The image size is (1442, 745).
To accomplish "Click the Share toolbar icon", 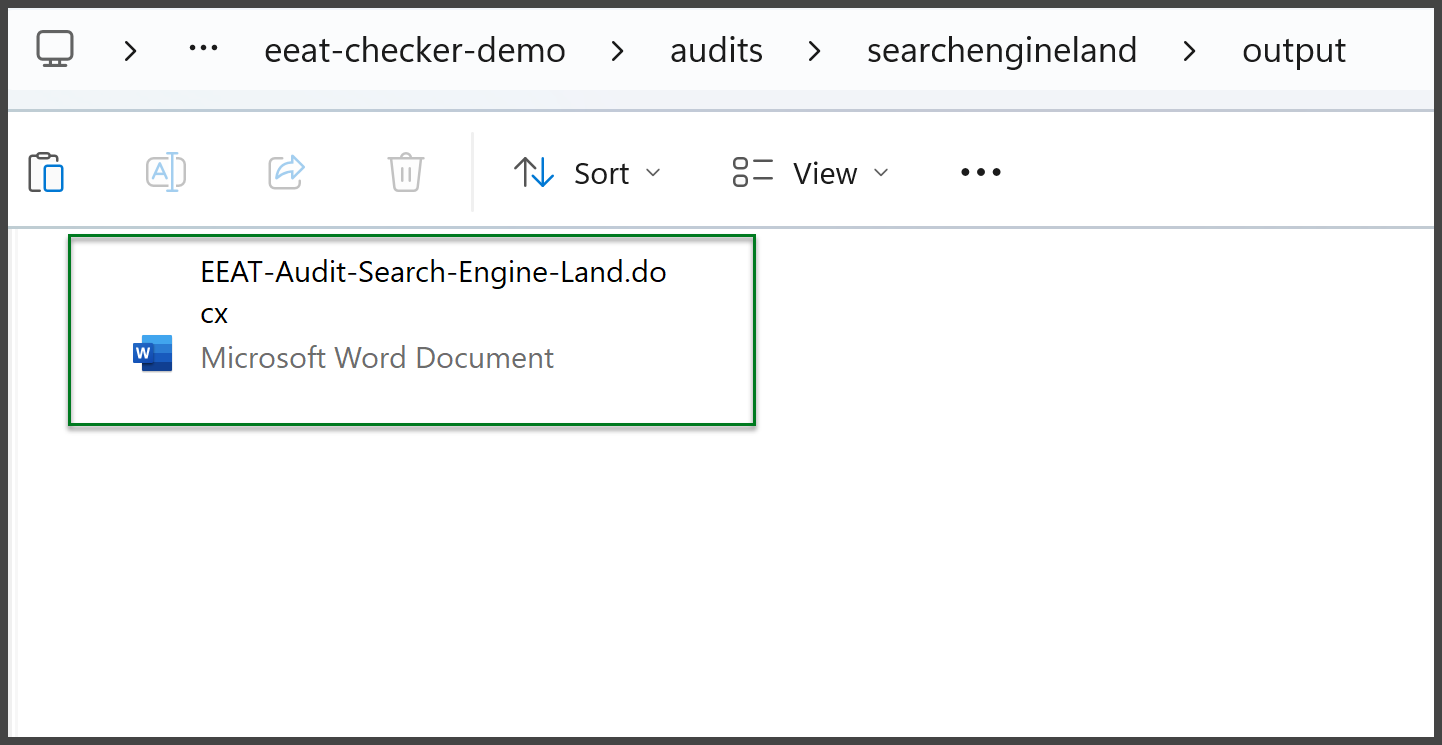I will tap(286, 172).
